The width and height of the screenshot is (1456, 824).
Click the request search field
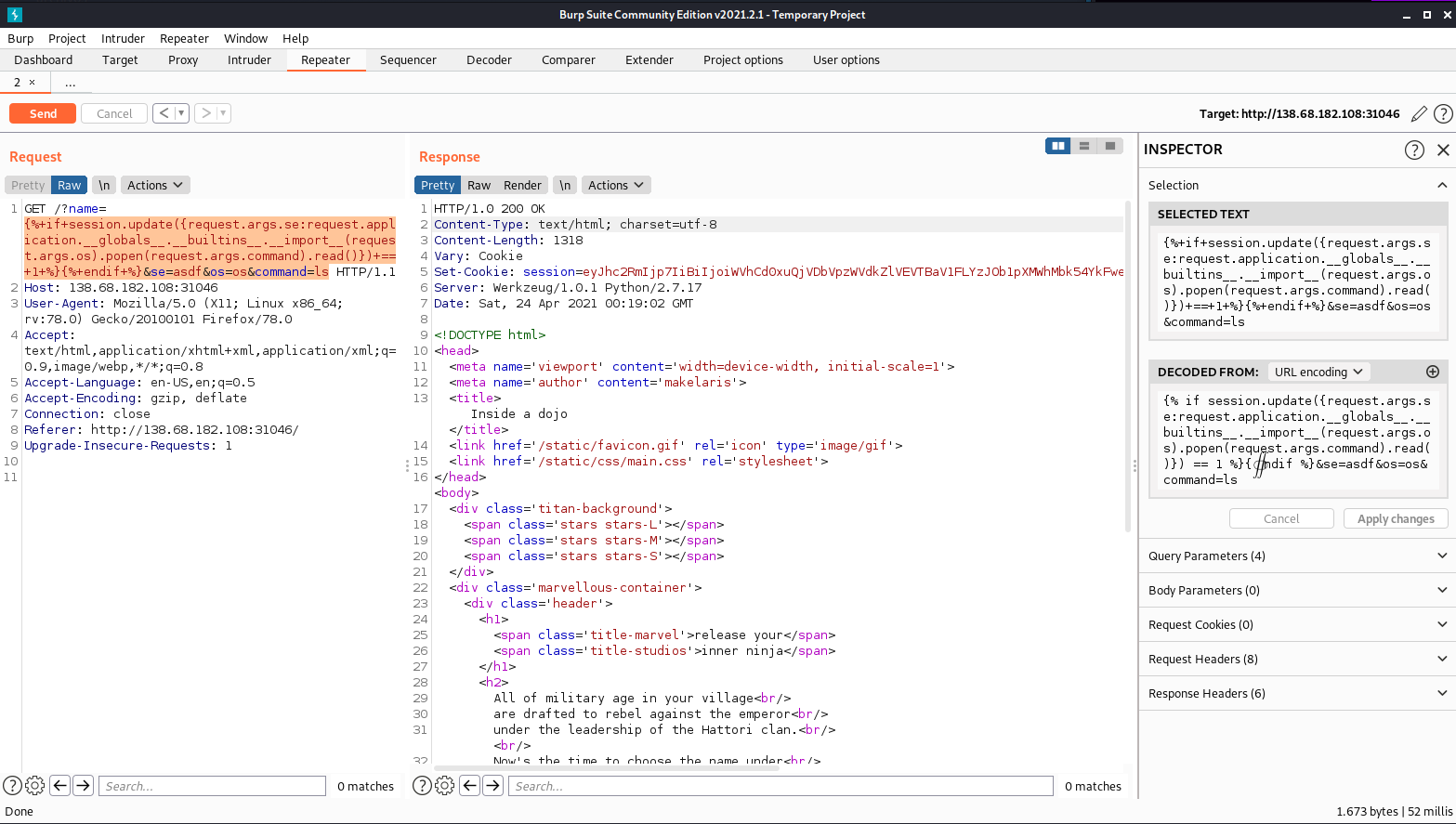(212, 786)
